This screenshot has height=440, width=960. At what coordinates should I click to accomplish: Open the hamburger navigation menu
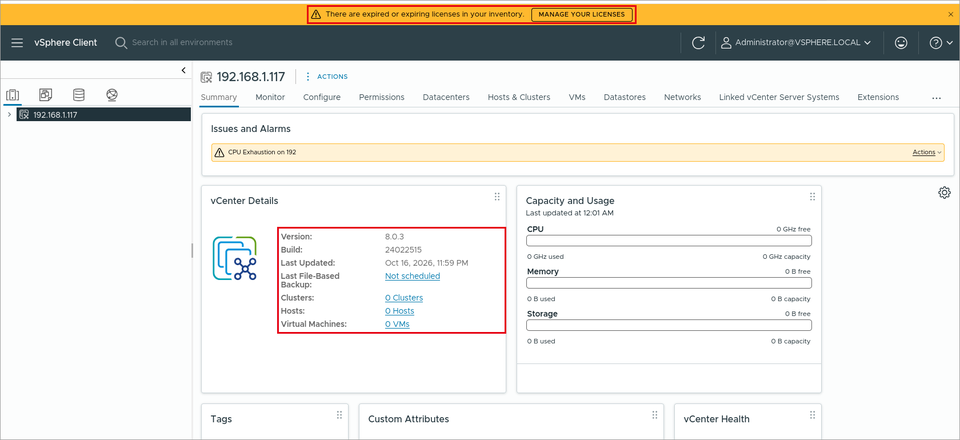click(17, 43)
